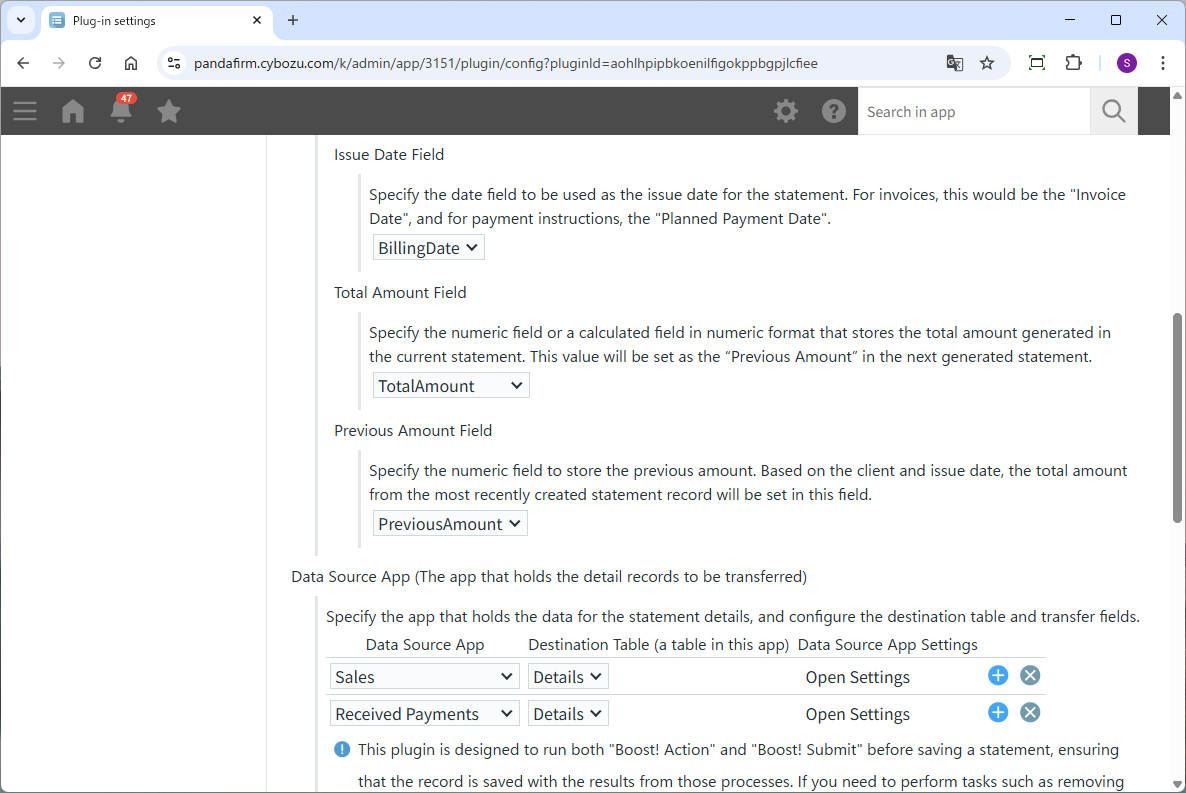The height and width of the screenshot is (793, 1186).
Task: Open the favorites star in app header
Action: click(169, 111)
